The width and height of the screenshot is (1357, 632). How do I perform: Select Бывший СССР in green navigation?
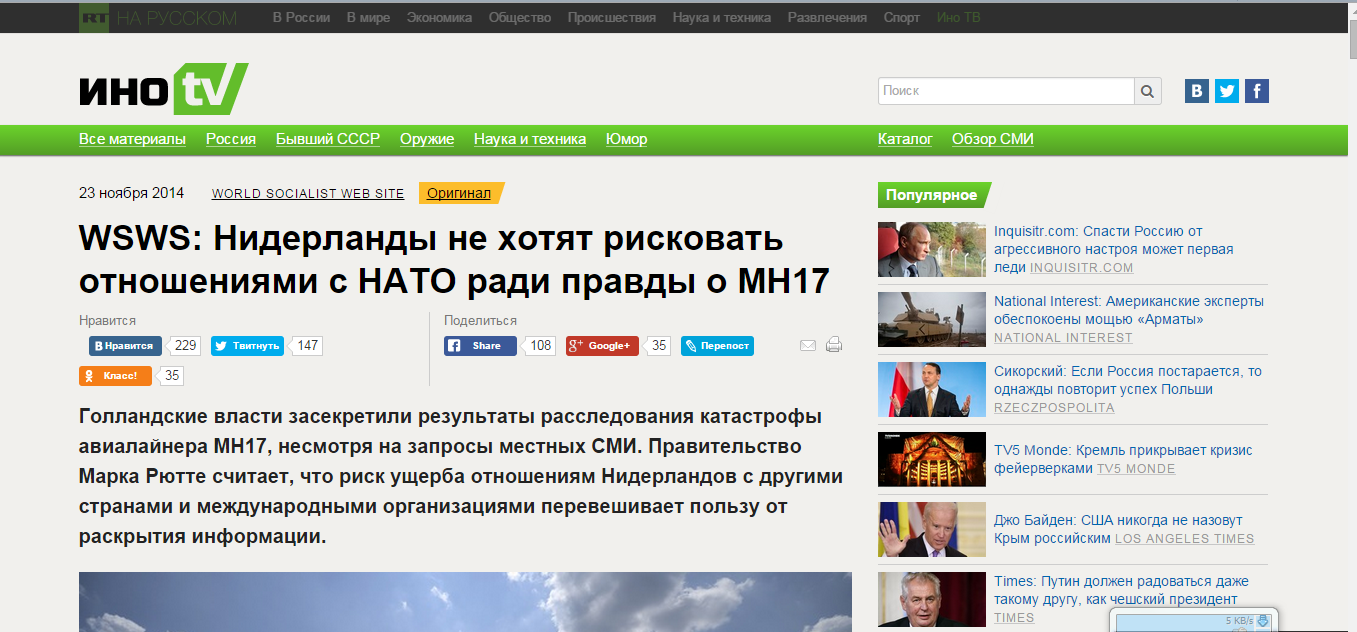click(328, 139)
